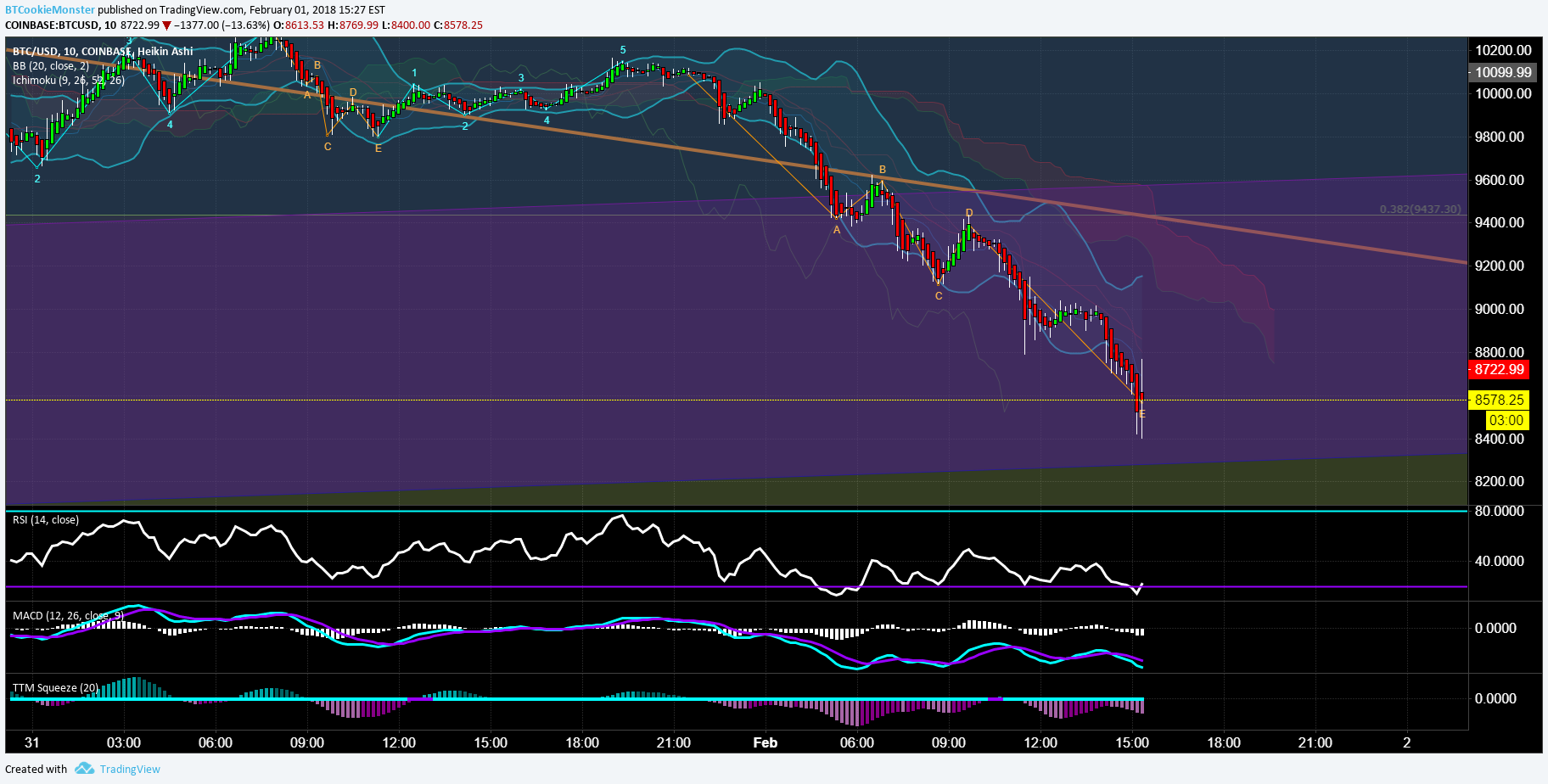Click the 40.0000 RSI axis value
1548x784 pixels.
pyautogui.click(x=1500, y=561)
